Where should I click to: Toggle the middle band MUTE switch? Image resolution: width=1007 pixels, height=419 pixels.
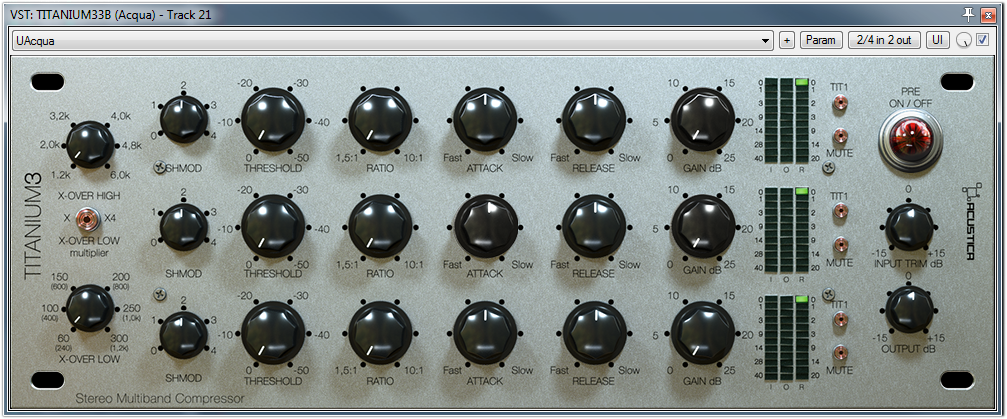pyautogui.click(x=839, y=244)
